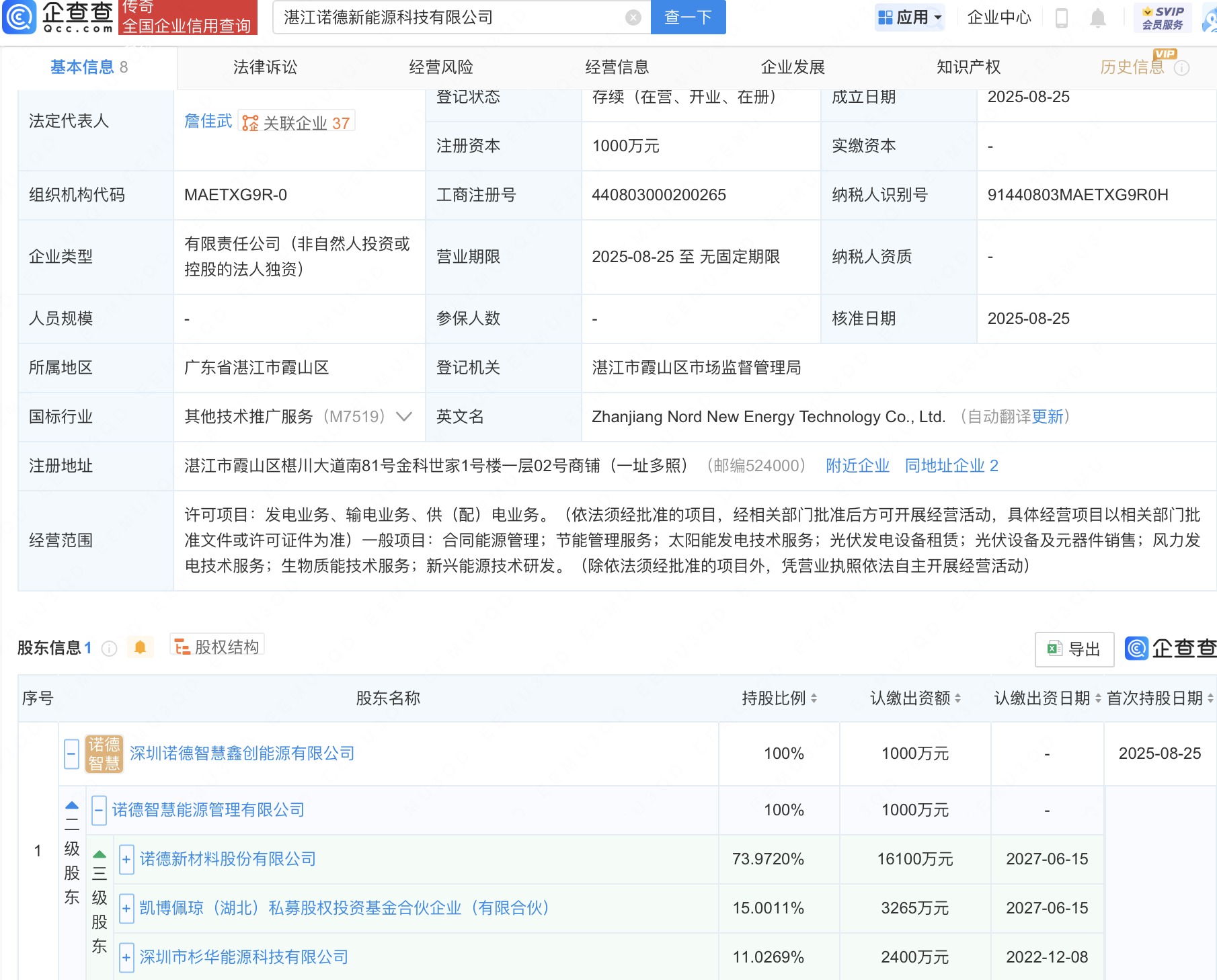Open the 股权结构 equity structure view
The width and height of the screenshot is (1217, 980).
(x=217, y=647)
